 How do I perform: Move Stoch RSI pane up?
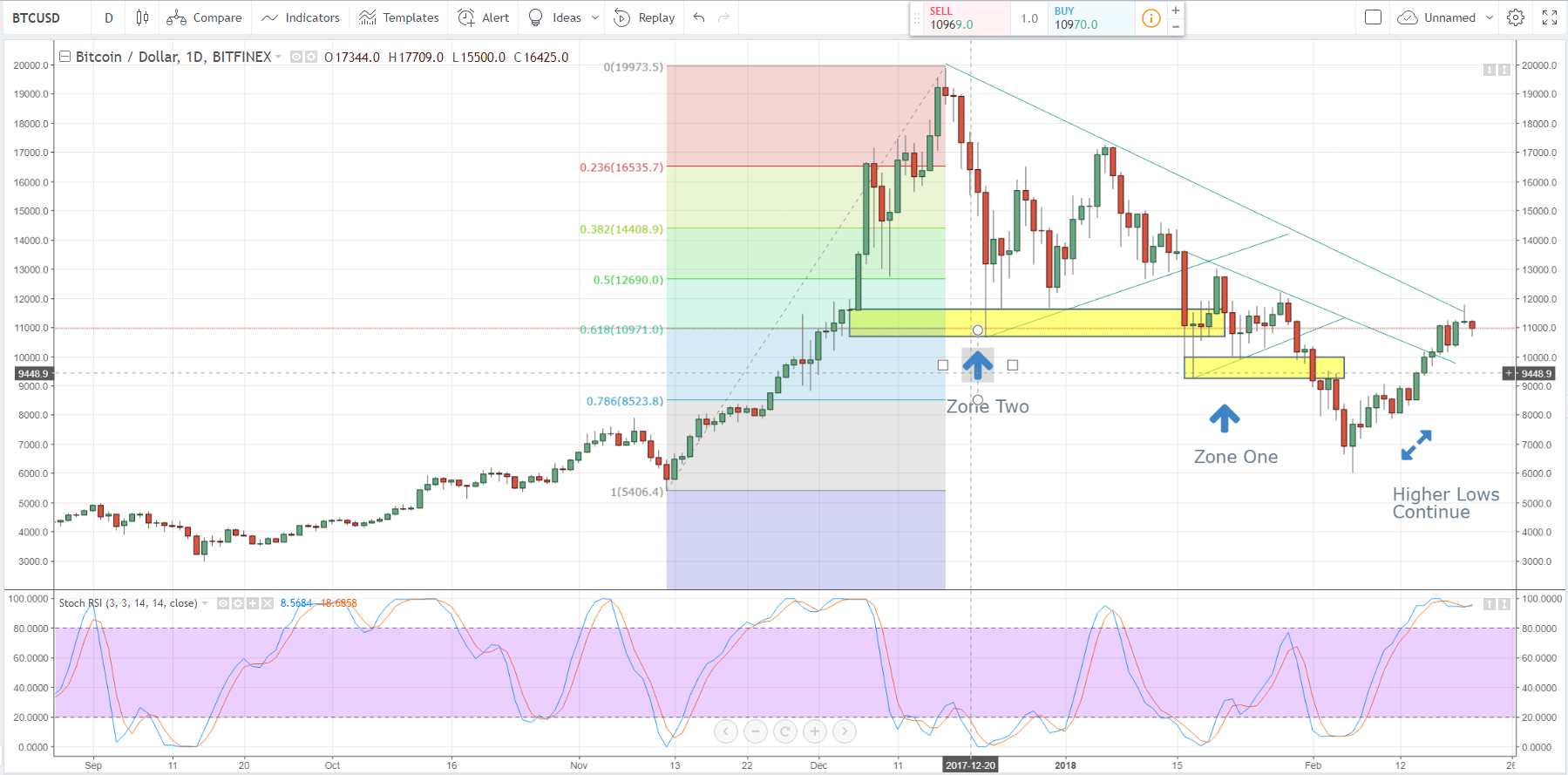(1490, 604)
